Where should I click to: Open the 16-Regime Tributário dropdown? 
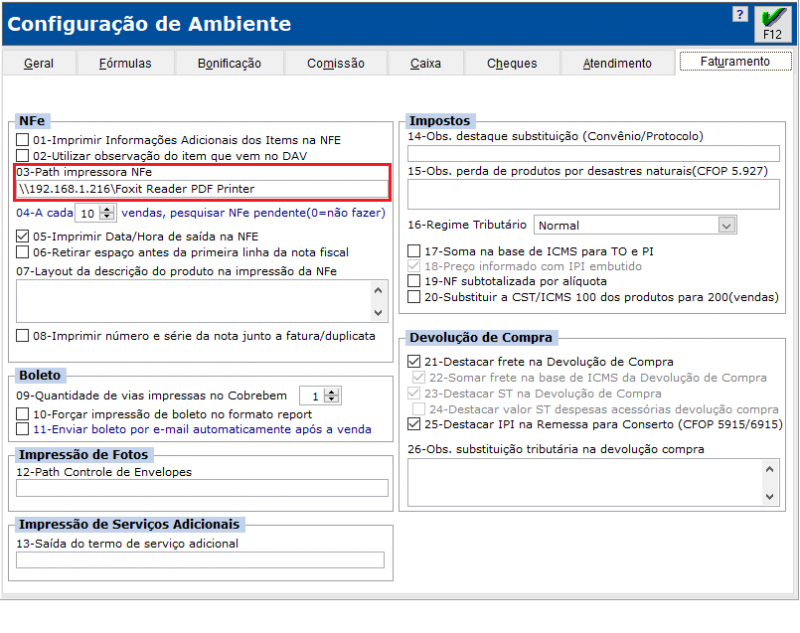click(727, 225)
